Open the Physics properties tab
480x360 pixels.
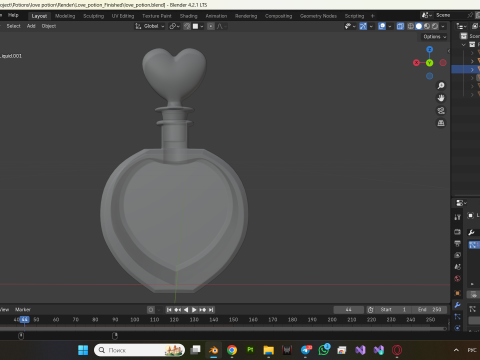click(x=457, y=328)
